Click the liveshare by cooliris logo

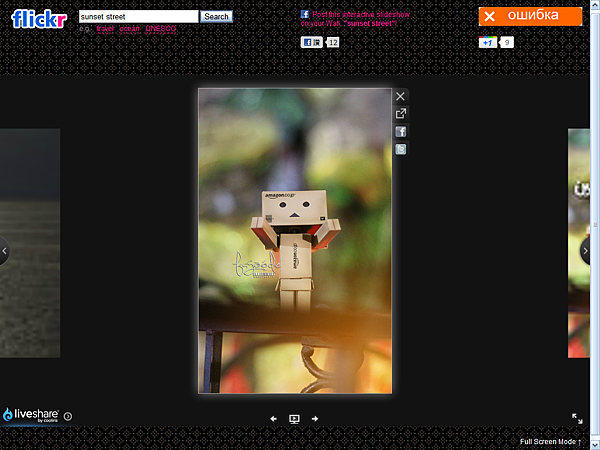pyautogui.click(x=31, y=415)
